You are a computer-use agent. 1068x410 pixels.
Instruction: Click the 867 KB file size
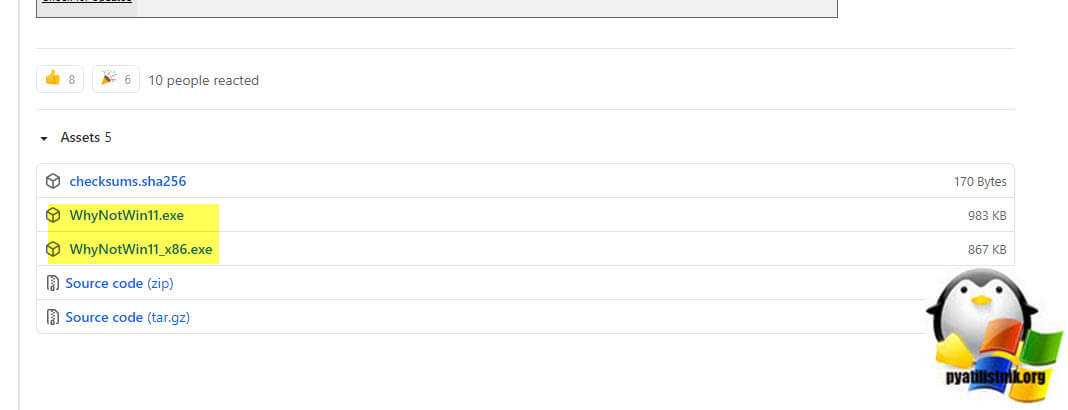pos(986,250)
